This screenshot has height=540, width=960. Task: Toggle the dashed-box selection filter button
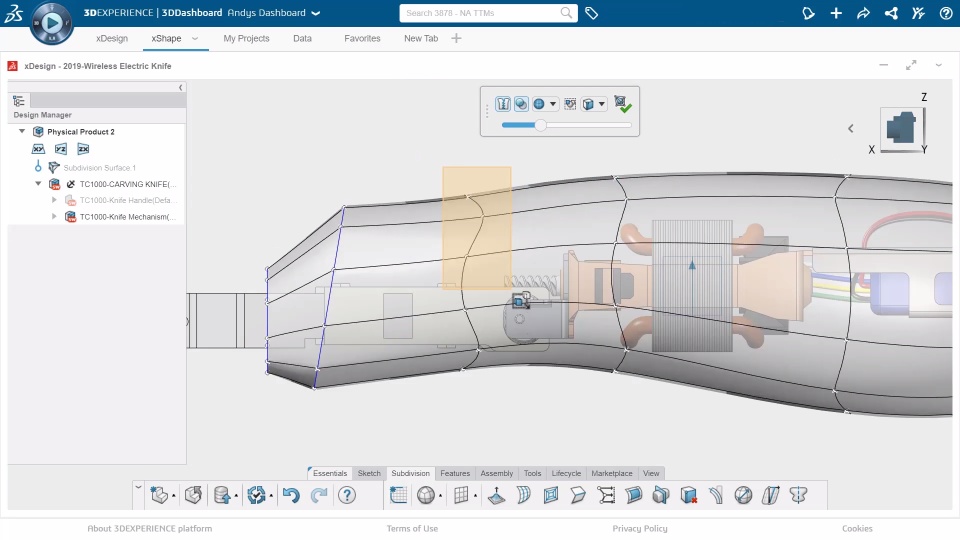click(x=570, y=103)
